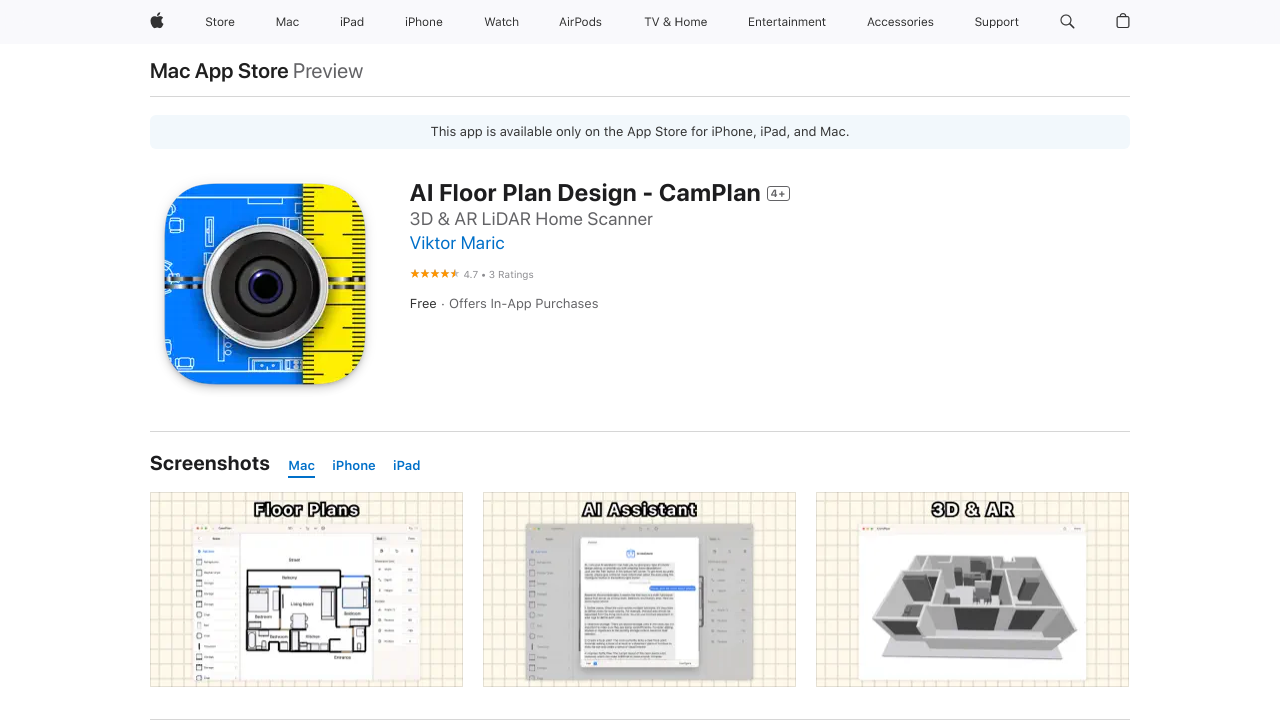Open the 3D & AR screenshot

(972, 589)
